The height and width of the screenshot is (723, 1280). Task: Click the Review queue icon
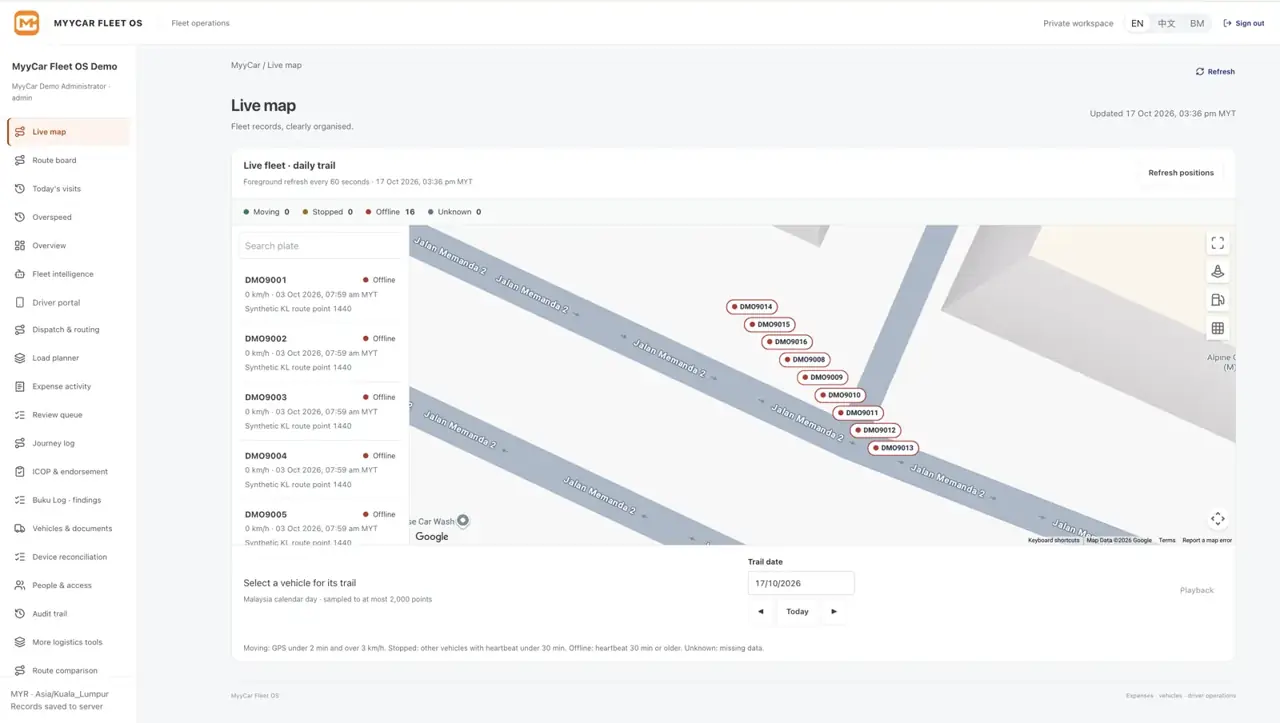[20, 415]
